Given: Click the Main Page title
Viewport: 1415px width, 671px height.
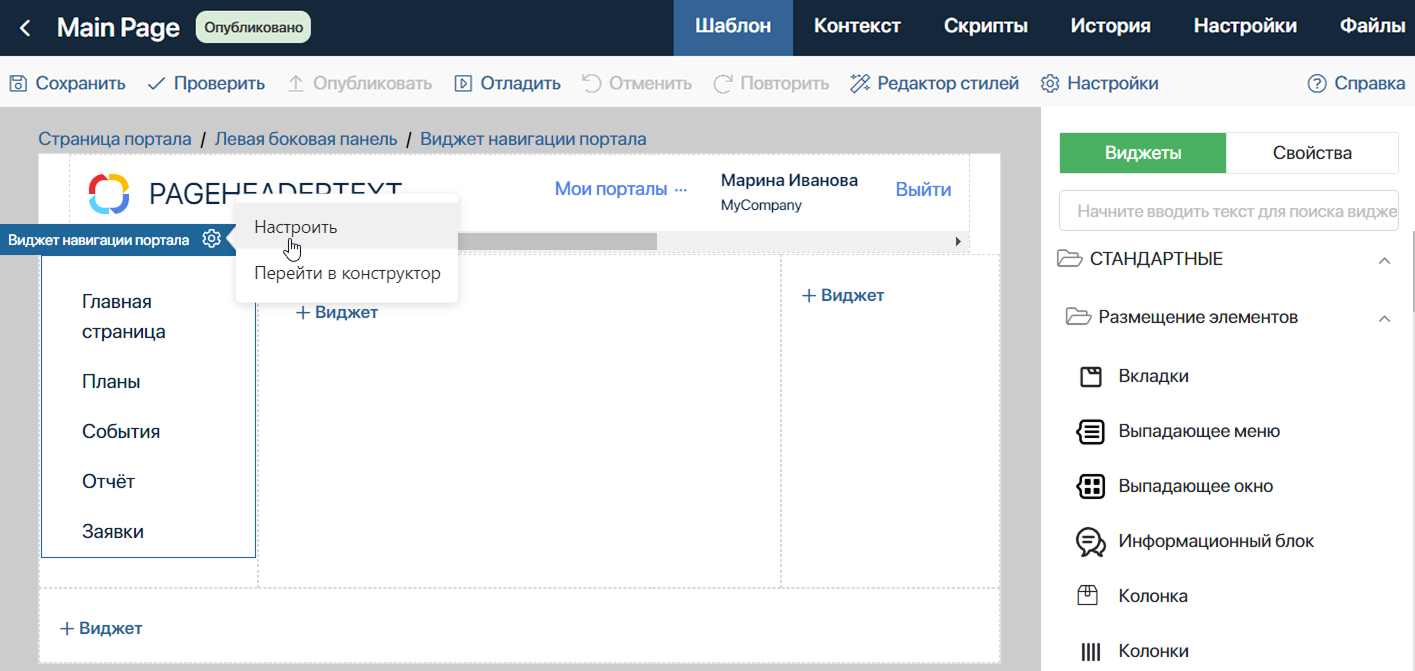Looking at the screenshot, I should pyautogui.click(x=118, y=28).
